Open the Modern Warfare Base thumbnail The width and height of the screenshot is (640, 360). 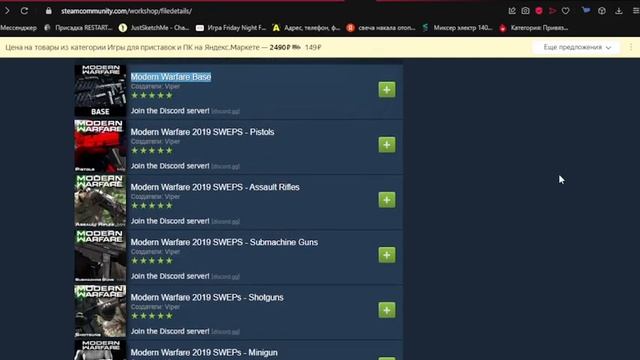(100, 91)
